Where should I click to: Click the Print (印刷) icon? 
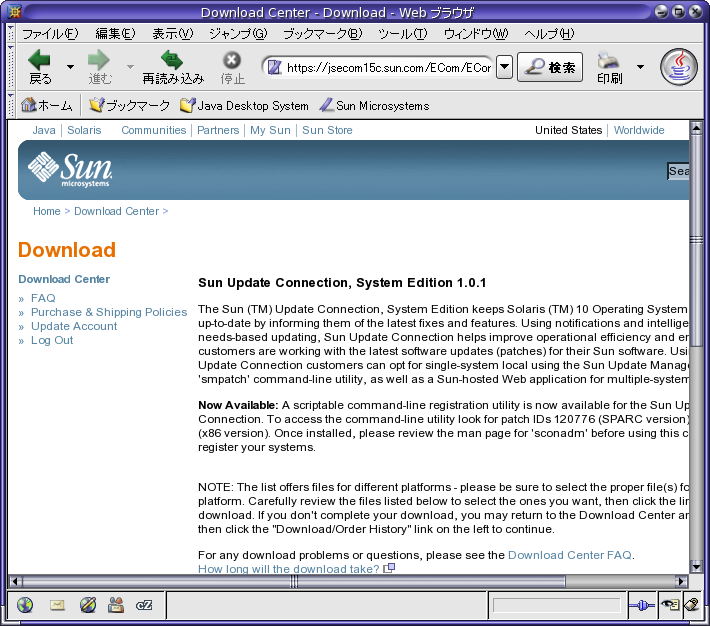(608, 60)
